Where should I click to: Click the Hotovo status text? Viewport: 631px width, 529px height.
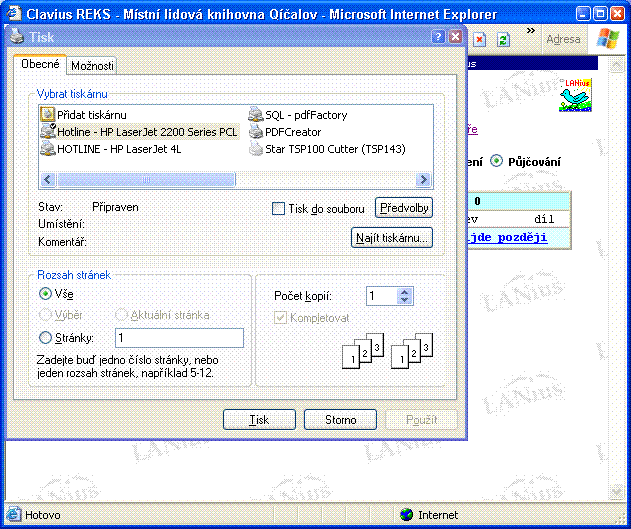click(x=43, y=515)
